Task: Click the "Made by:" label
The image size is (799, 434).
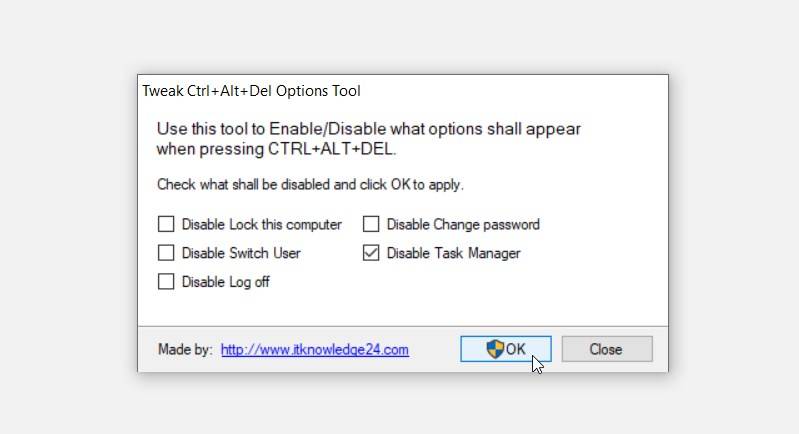Action: coord(185,350)
